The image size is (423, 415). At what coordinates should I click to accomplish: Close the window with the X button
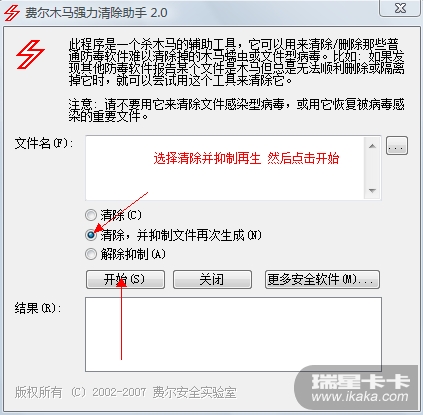tap(399, 7)
